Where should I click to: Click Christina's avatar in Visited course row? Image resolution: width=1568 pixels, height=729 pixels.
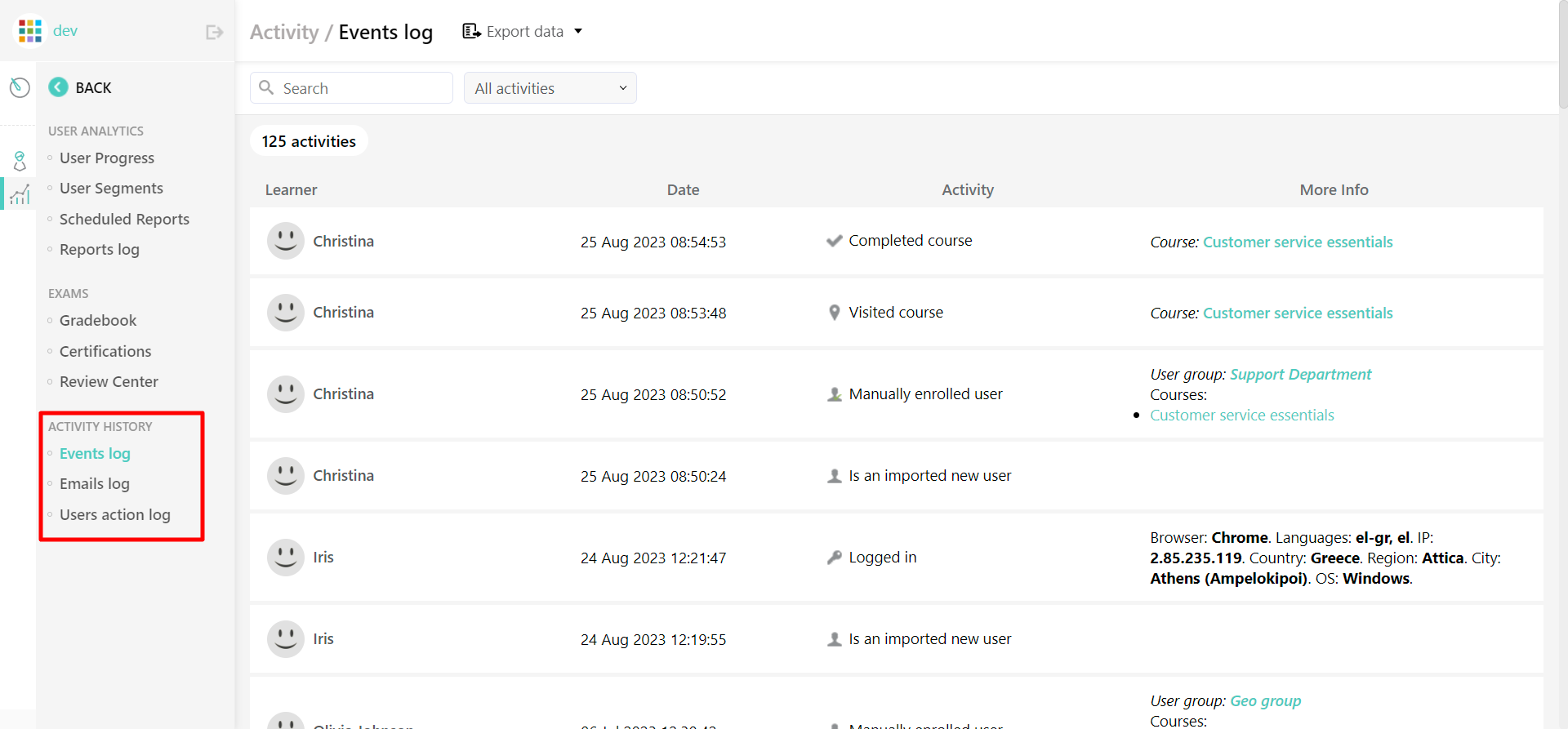[286, 312]
